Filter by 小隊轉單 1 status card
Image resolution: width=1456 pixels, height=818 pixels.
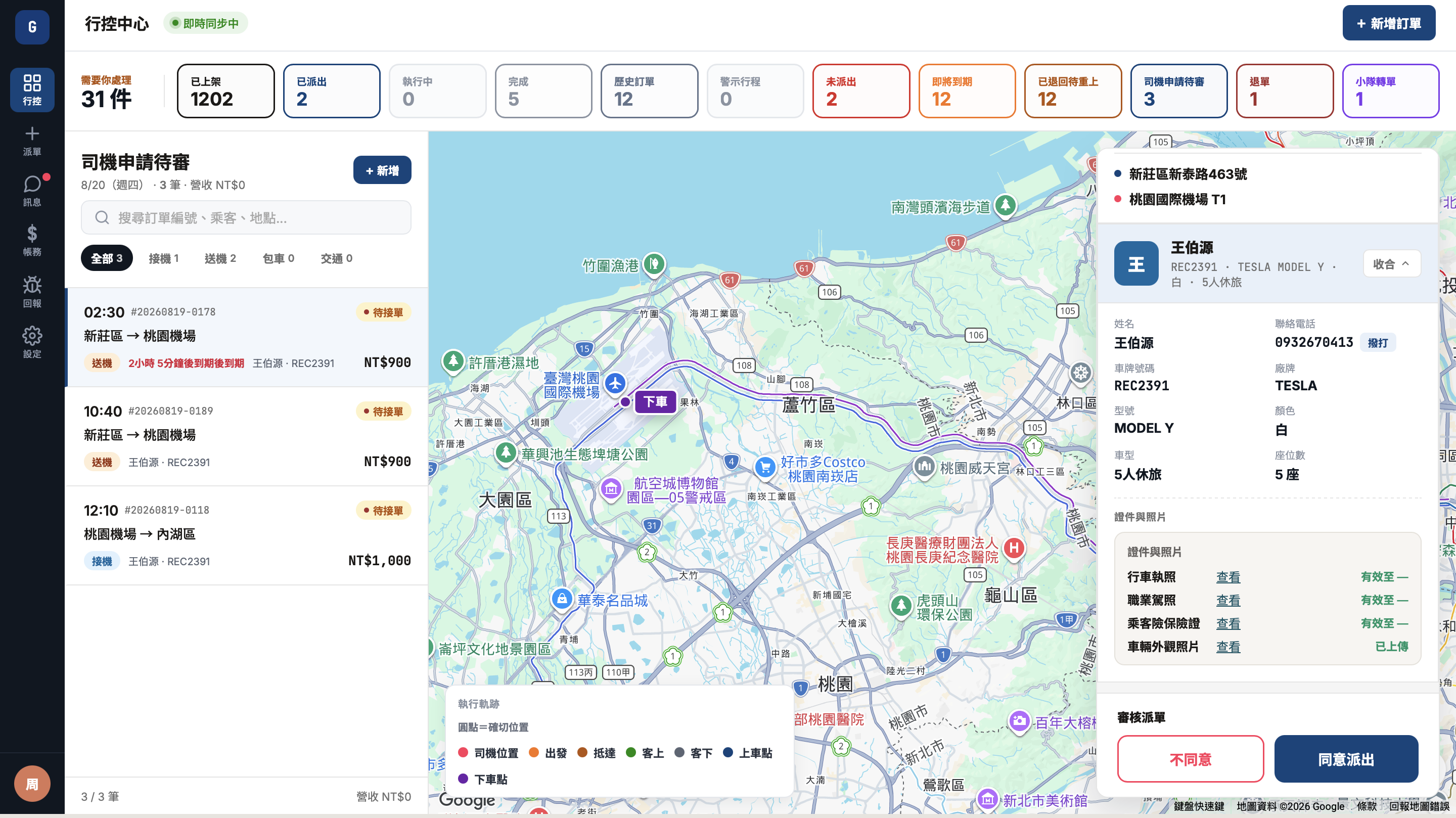[x=1390, y=91]
